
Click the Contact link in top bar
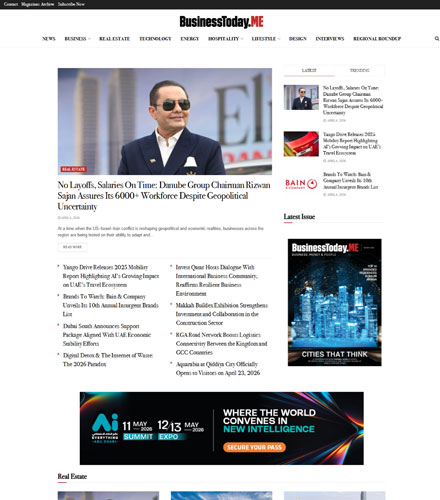tap(11, 4)
